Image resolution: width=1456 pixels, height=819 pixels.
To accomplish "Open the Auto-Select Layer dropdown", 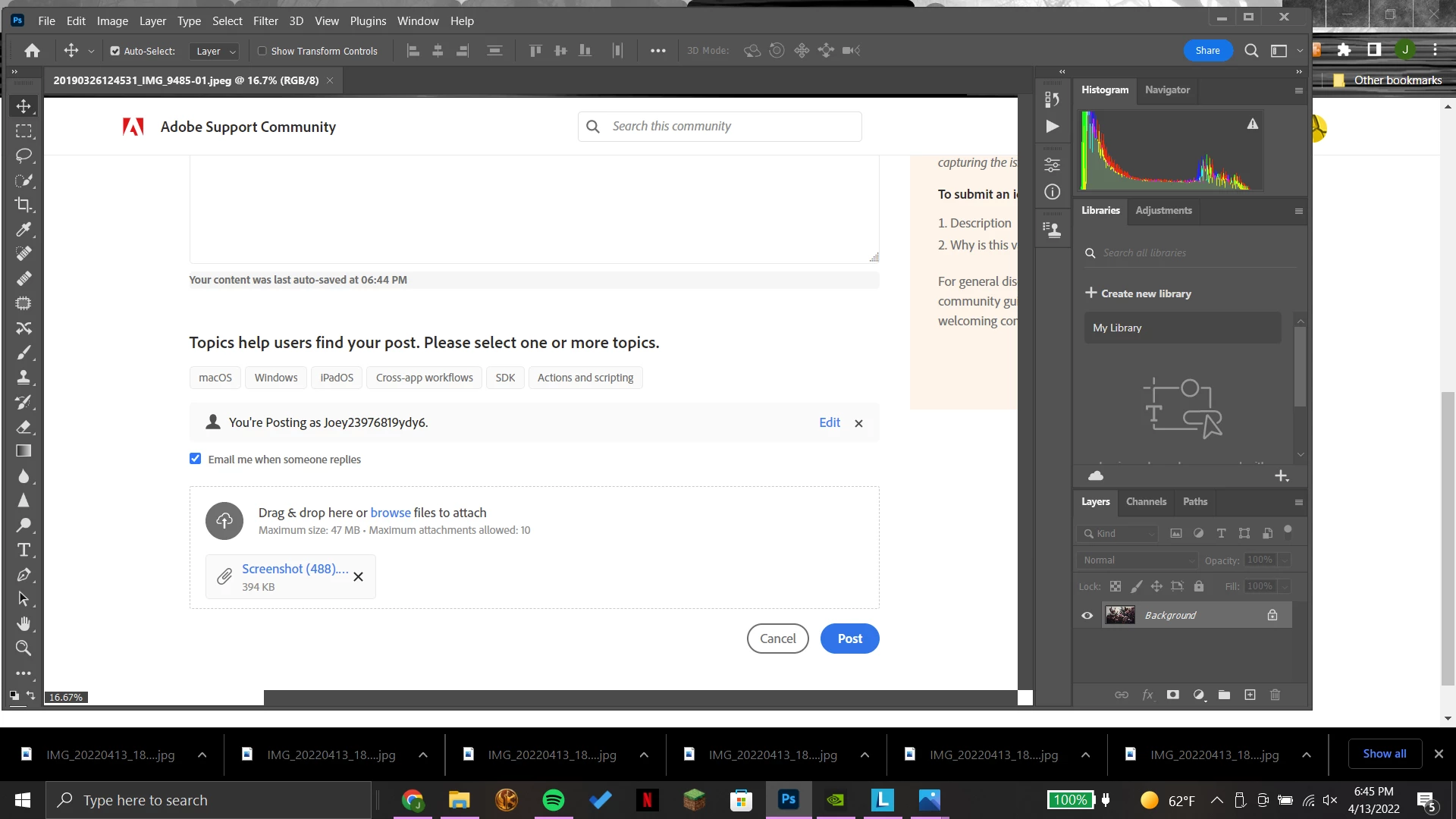I will pos(215,51).
